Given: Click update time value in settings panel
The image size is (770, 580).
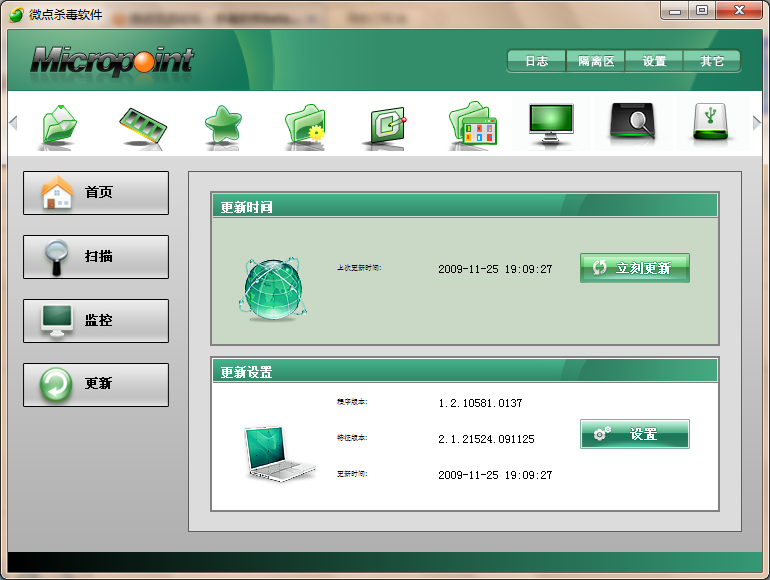Looking at the screenshot, I should click(495, 475).
